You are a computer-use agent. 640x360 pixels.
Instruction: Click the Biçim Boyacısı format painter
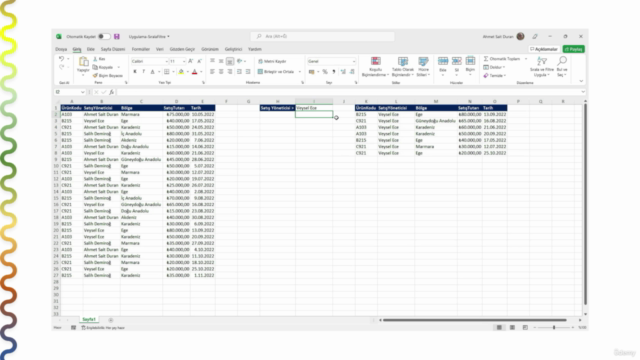pos(108,76)
